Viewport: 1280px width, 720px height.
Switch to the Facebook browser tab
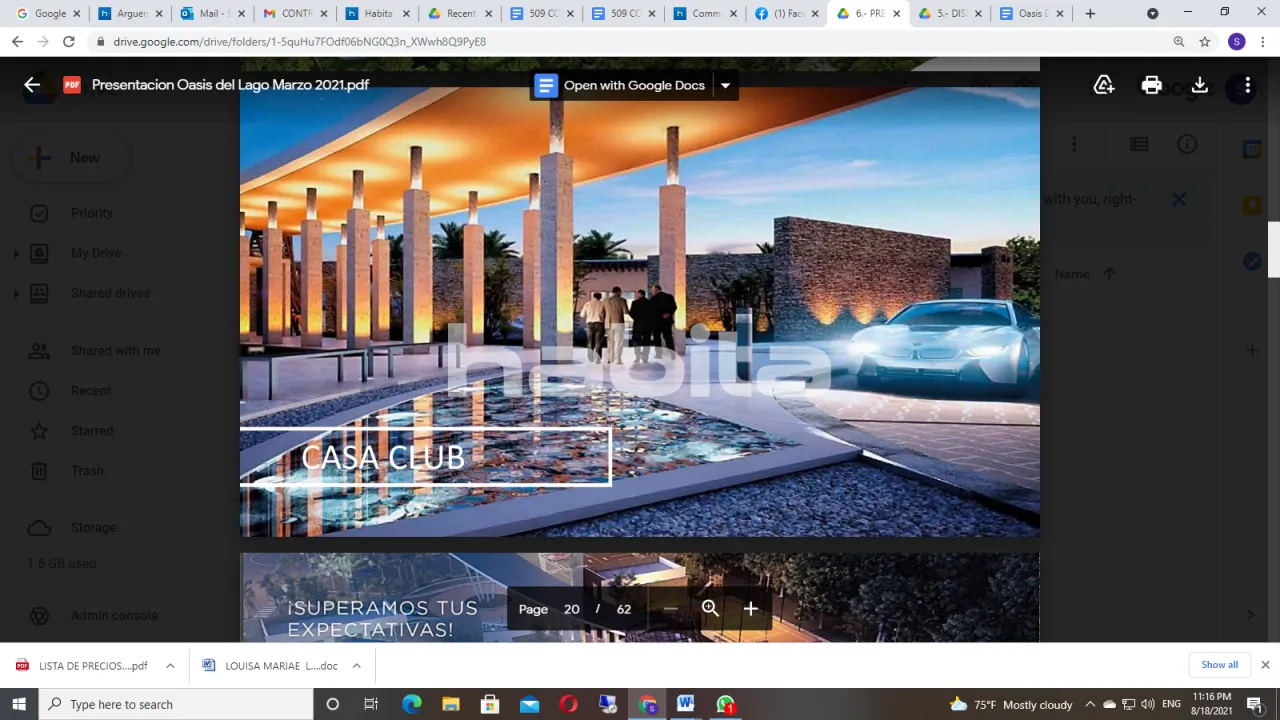(x=785, y=14)
